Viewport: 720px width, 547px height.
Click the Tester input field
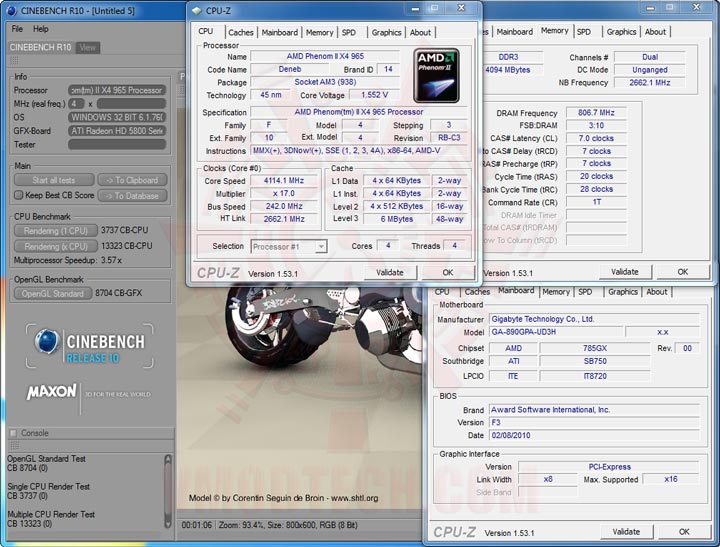[117, 144]
